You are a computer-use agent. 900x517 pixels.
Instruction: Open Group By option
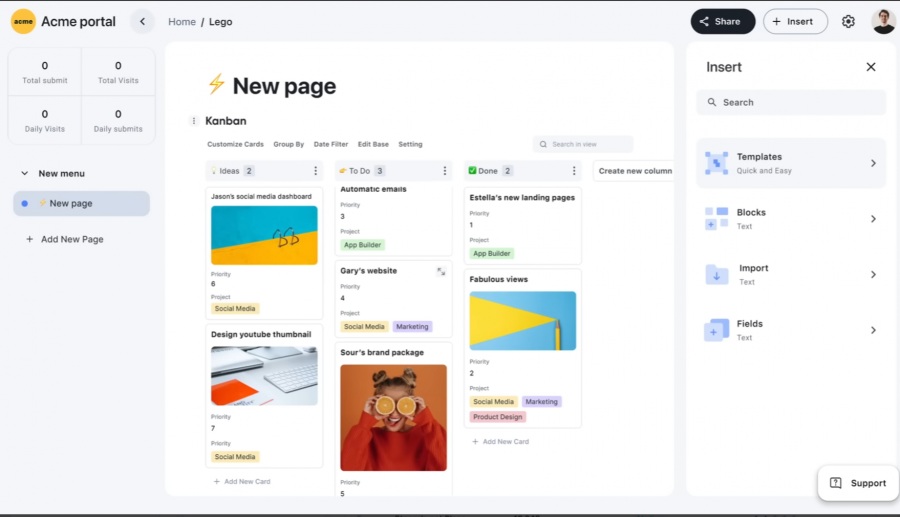[289, 145]
